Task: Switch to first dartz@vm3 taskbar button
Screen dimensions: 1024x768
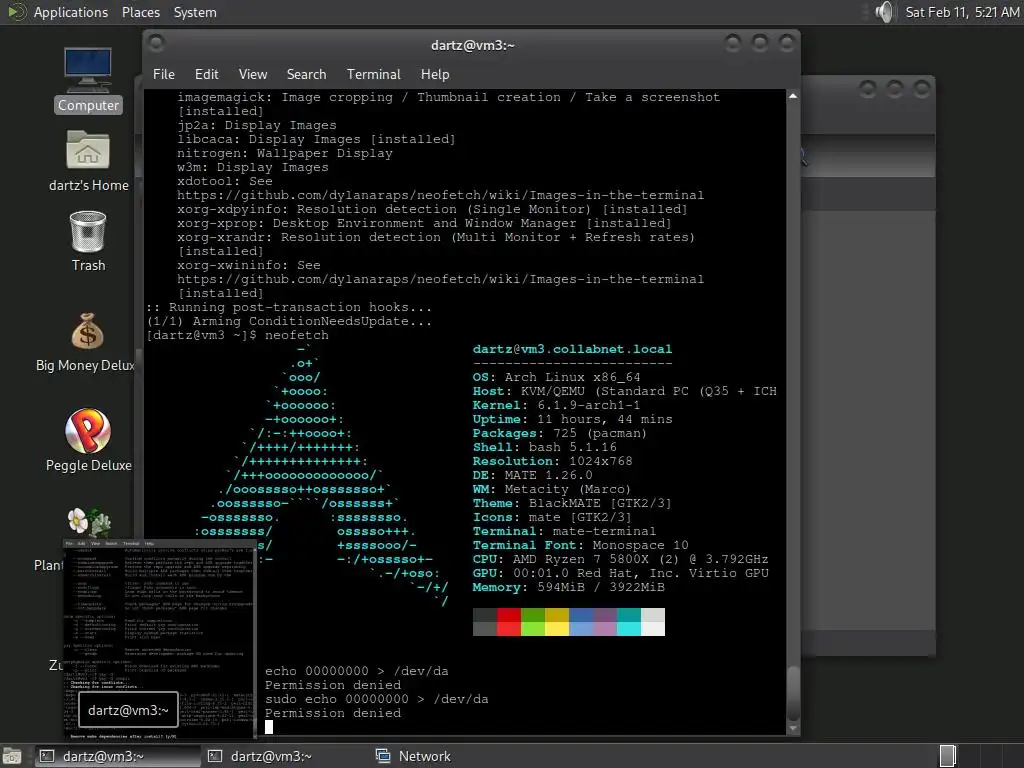Action: pyautogui.click(x=116, y=756)
